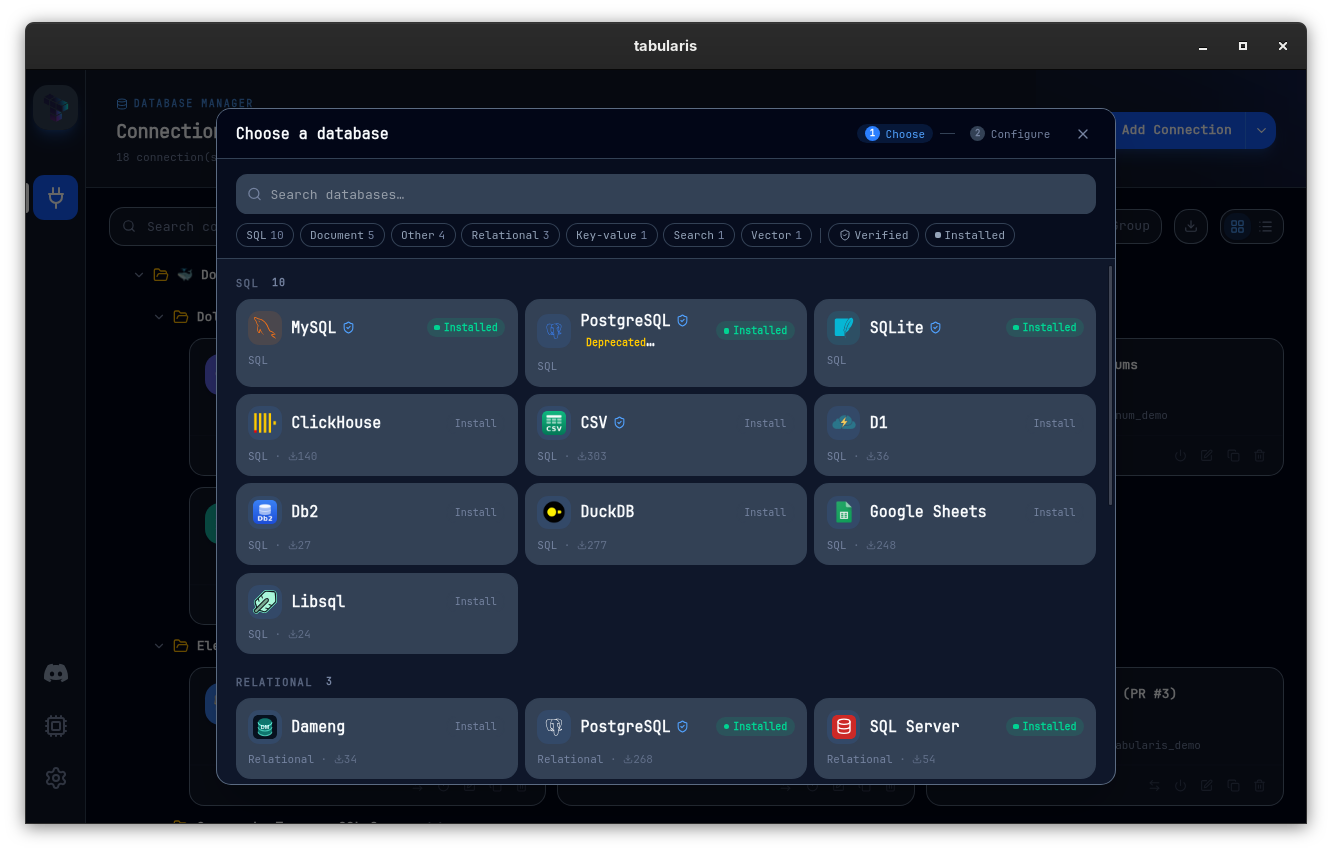Click the swap arrows icon on the PR #3 card
This screenshot has height=852, width=1332.
(1154, 786)
